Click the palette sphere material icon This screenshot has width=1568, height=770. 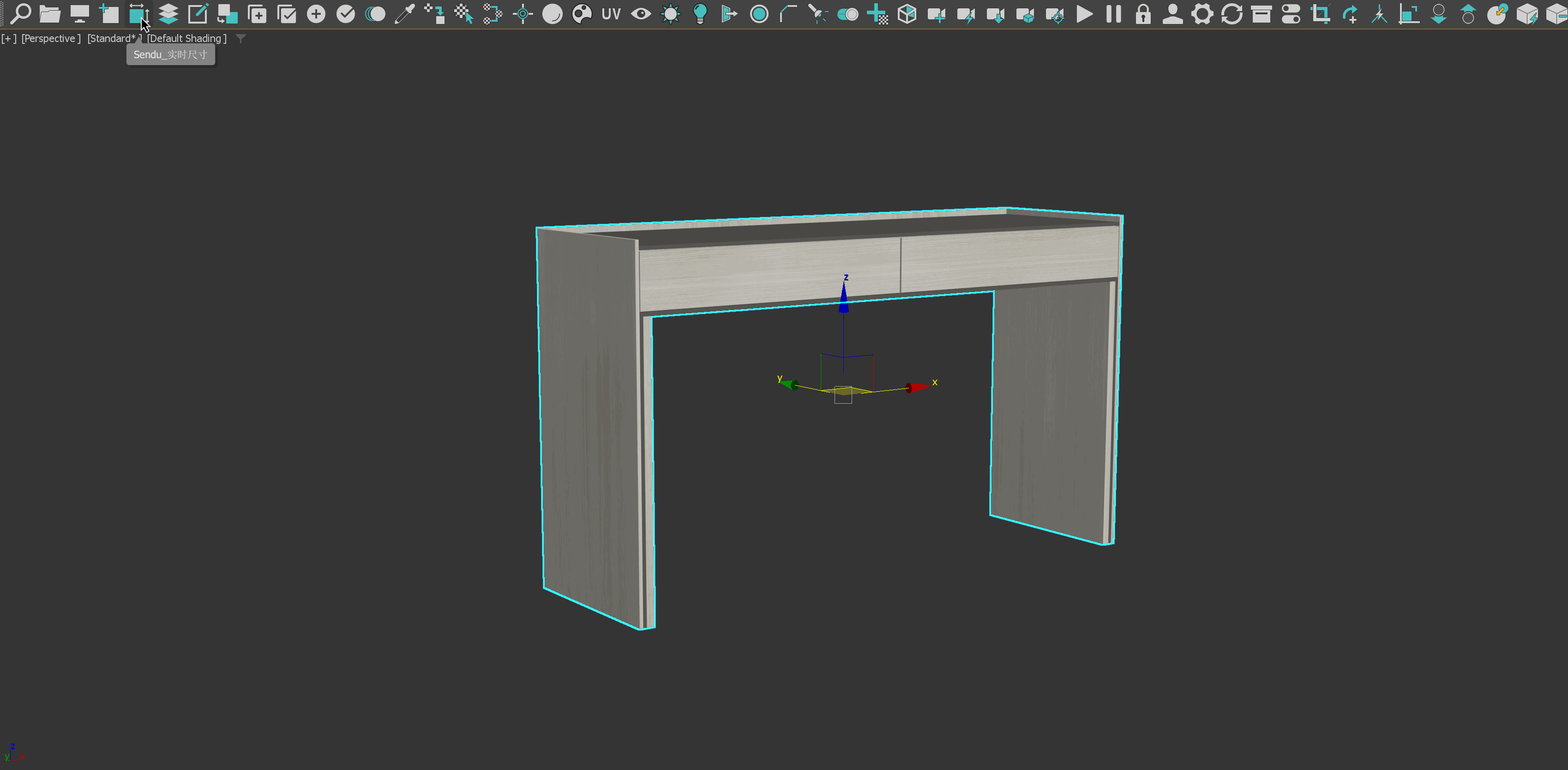(x=582, y=13)
